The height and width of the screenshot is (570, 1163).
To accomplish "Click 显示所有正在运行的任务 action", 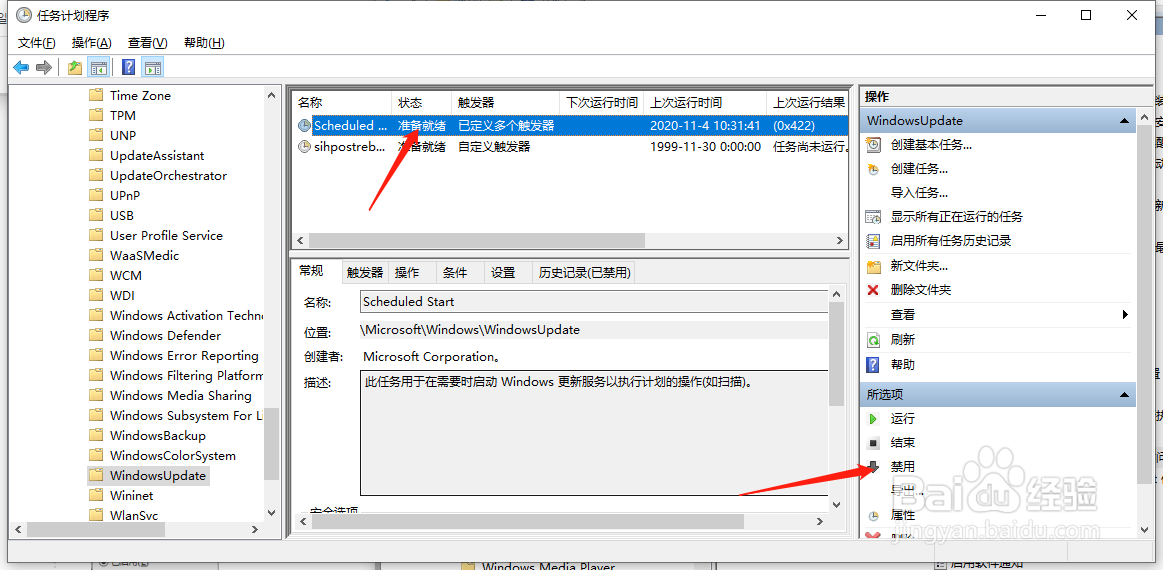I will tap(957, 217).
